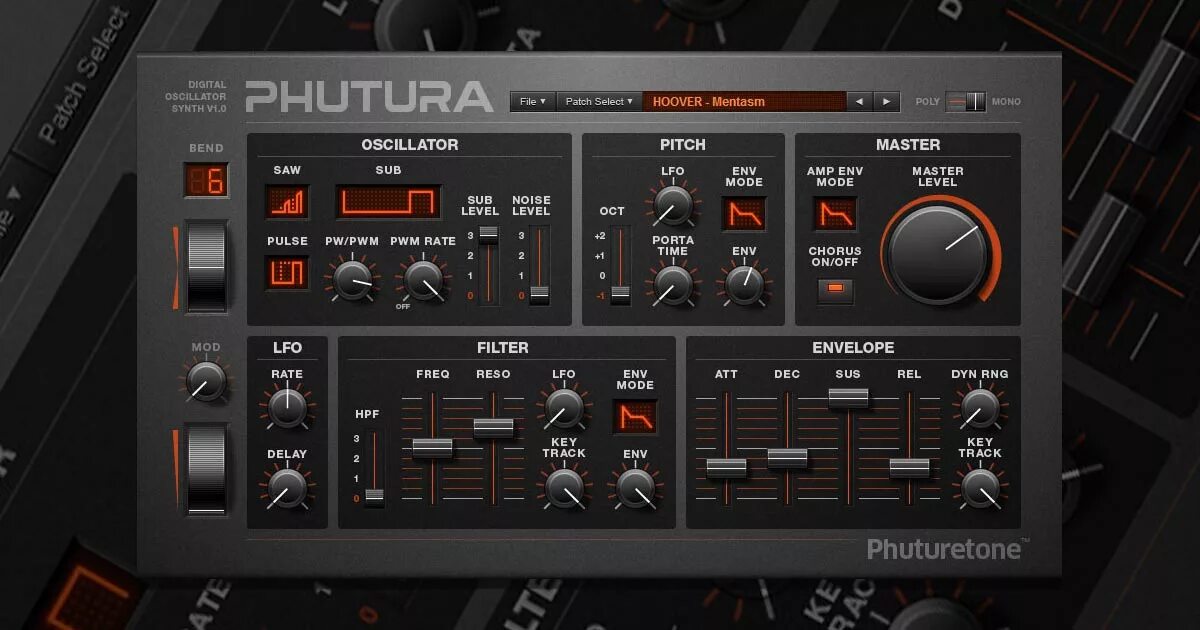Open the Patch Select dropdown
Screen dimensions: 1200x630
[598, 101]
